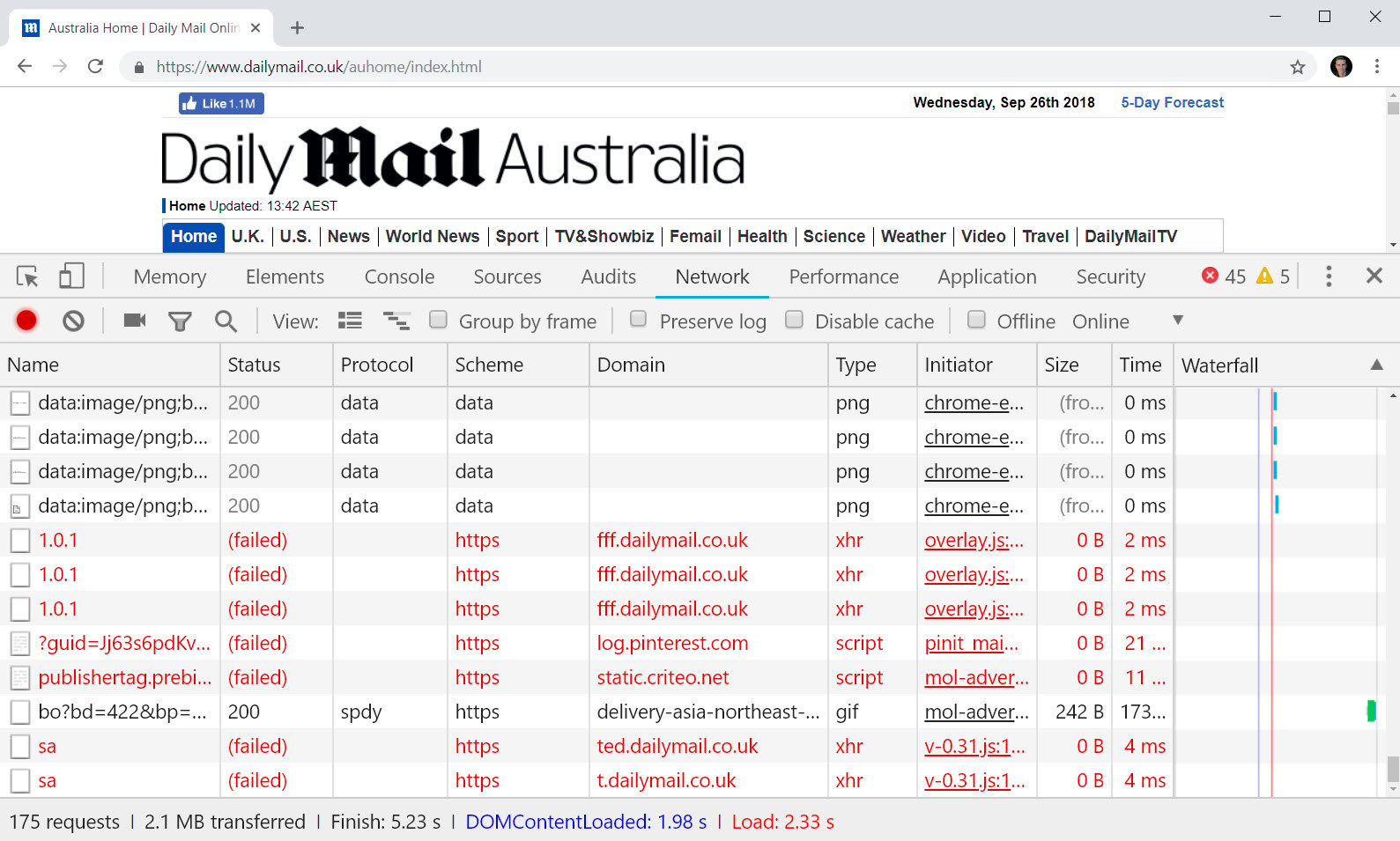This screenshot has width=1400, height=841.
Task: Open the network search magnifier
Action: (x=226, y=321)
